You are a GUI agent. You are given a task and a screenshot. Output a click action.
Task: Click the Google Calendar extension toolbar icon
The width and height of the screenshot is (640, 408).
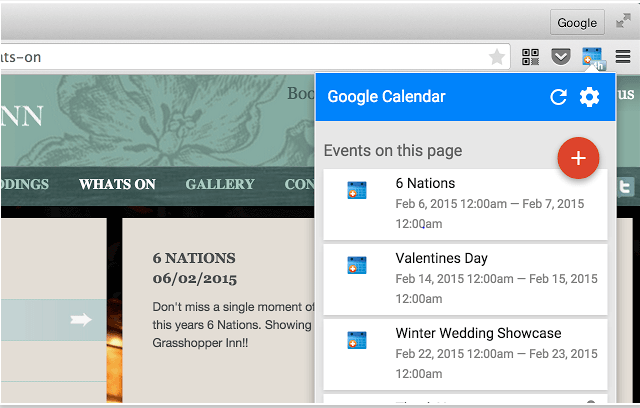(593, 58)
